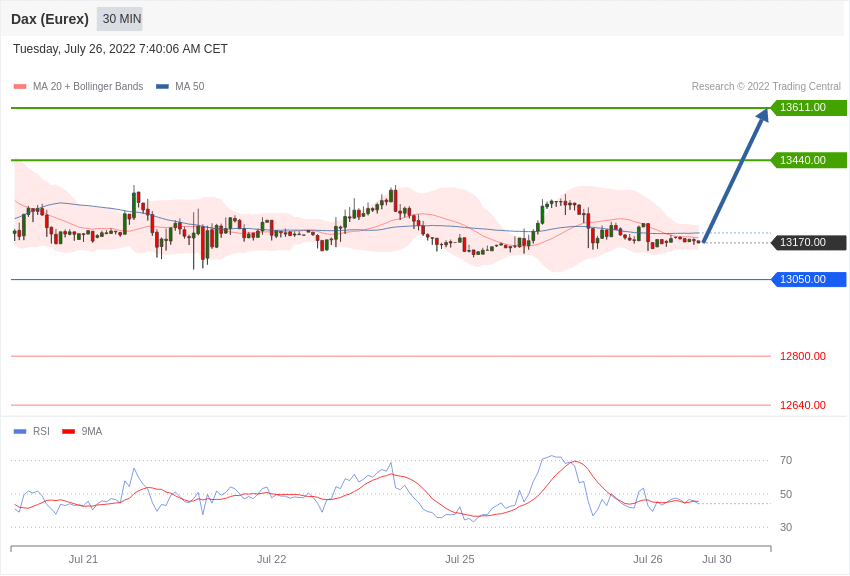The image size is (850, 576).
Task: Click the RSI legend label
Action: (x=41, y=431)
